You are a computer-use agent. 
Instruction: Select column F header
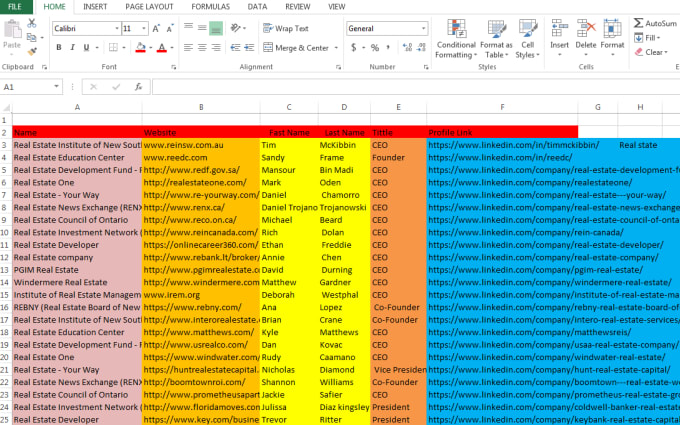[x=502, y=107]
